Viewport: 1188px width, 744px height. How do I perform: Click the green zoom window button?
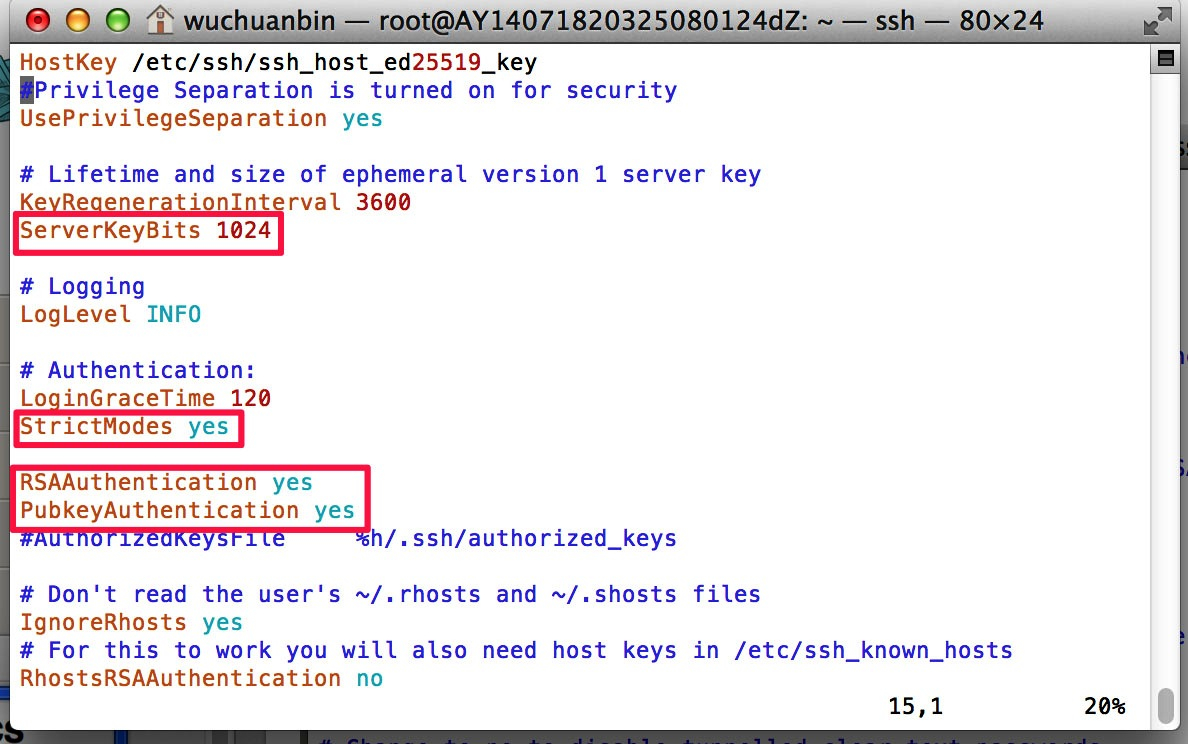point(117,20)
